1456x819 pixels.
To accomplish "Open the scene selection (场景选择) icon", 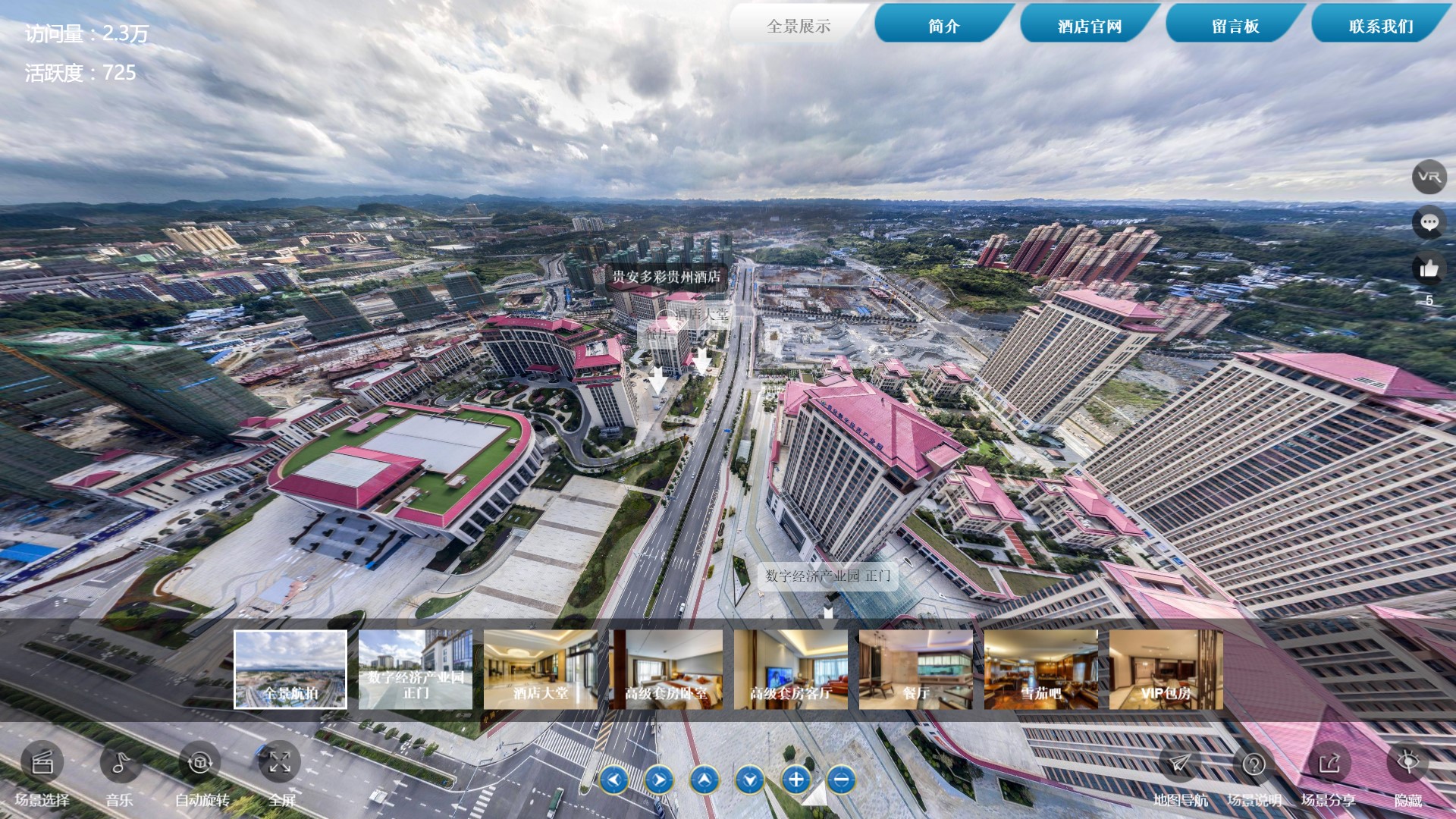I will 42,763.
